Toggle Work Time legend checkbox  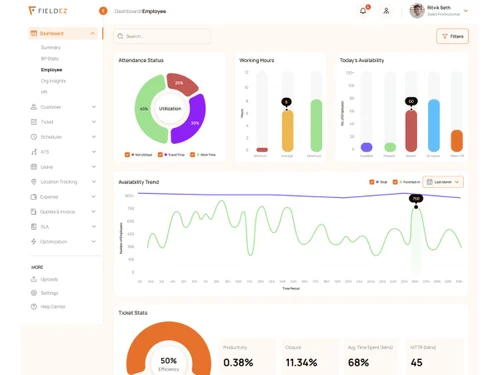[192, 155]
